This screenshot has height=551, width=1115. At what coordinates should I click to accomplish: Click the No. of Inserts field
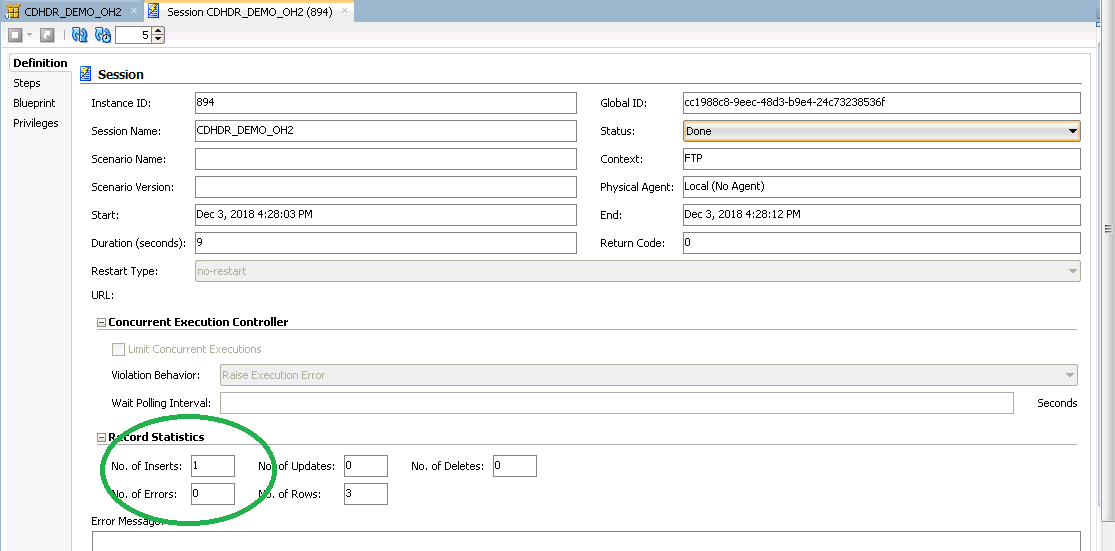[213, 466]
